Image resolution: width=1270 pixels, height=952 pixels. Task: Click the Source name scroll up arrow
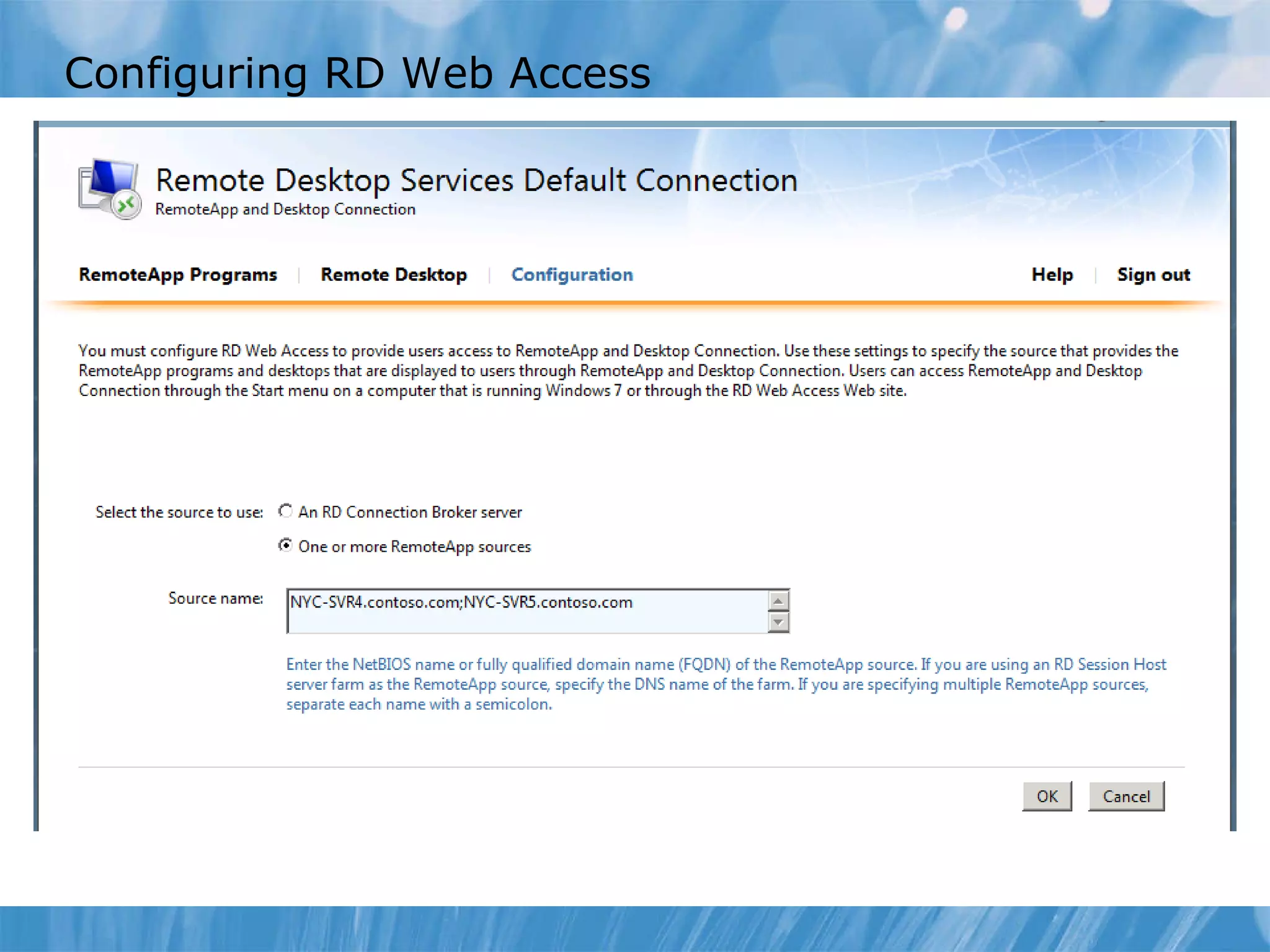778,601
